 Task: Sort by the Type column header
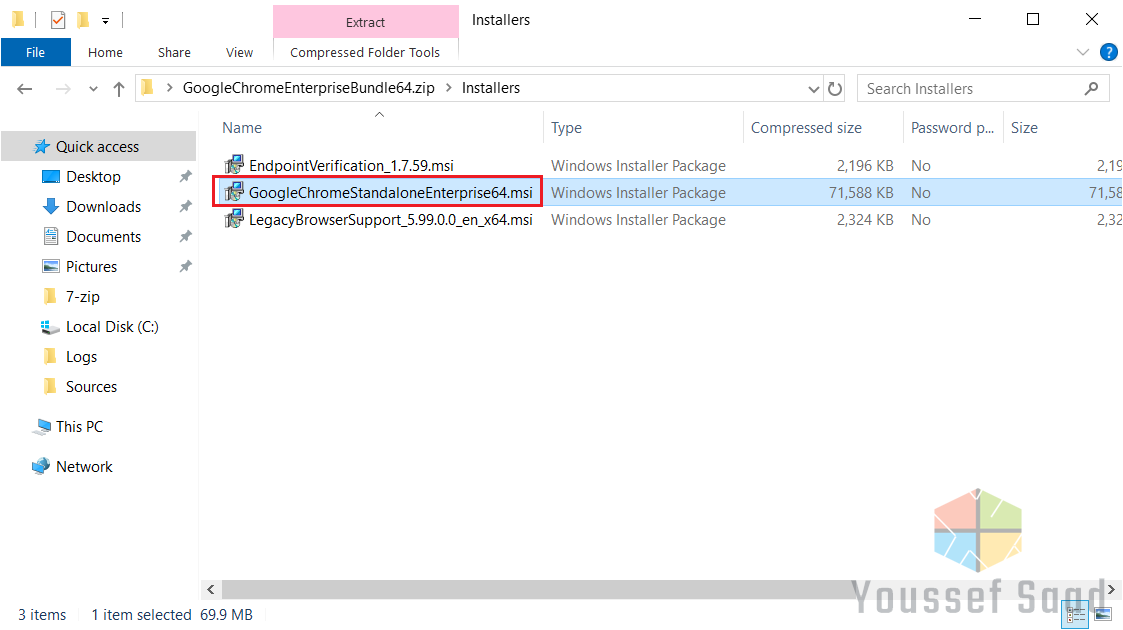click(643, 127)
